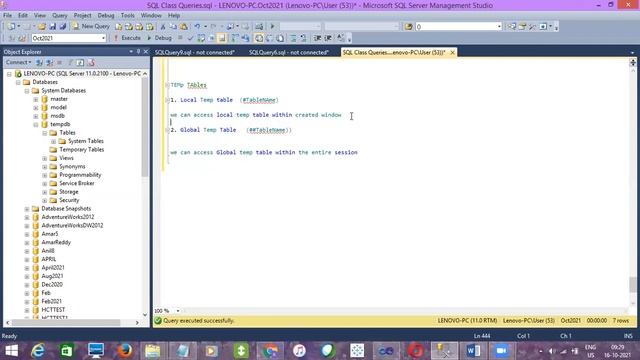Select the Temporary Tables folder
The height and width of the screenshot is (360, 640).
(x=82, y=150)
